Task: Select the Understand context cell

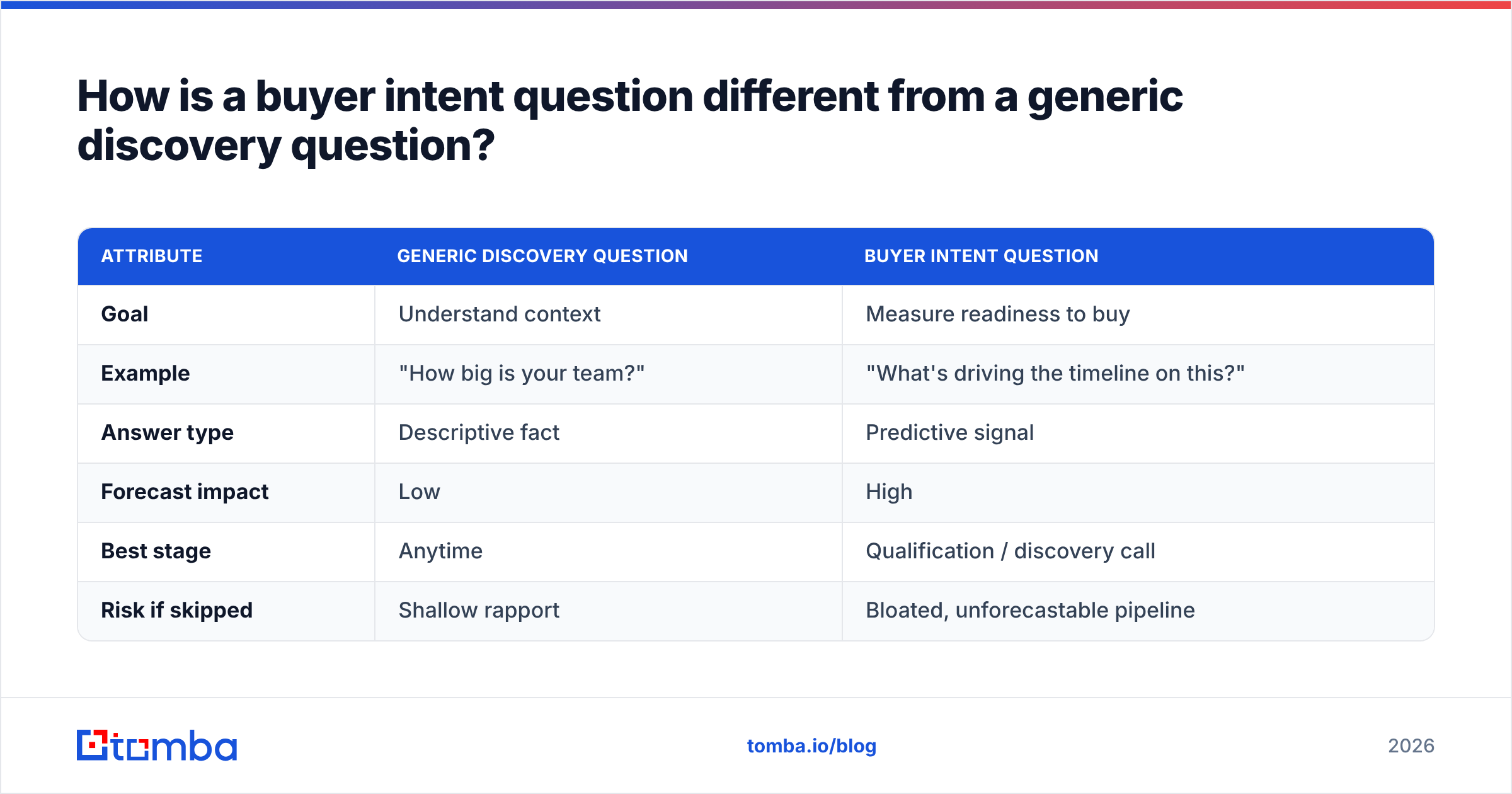Action: click(x=609, y=315)
